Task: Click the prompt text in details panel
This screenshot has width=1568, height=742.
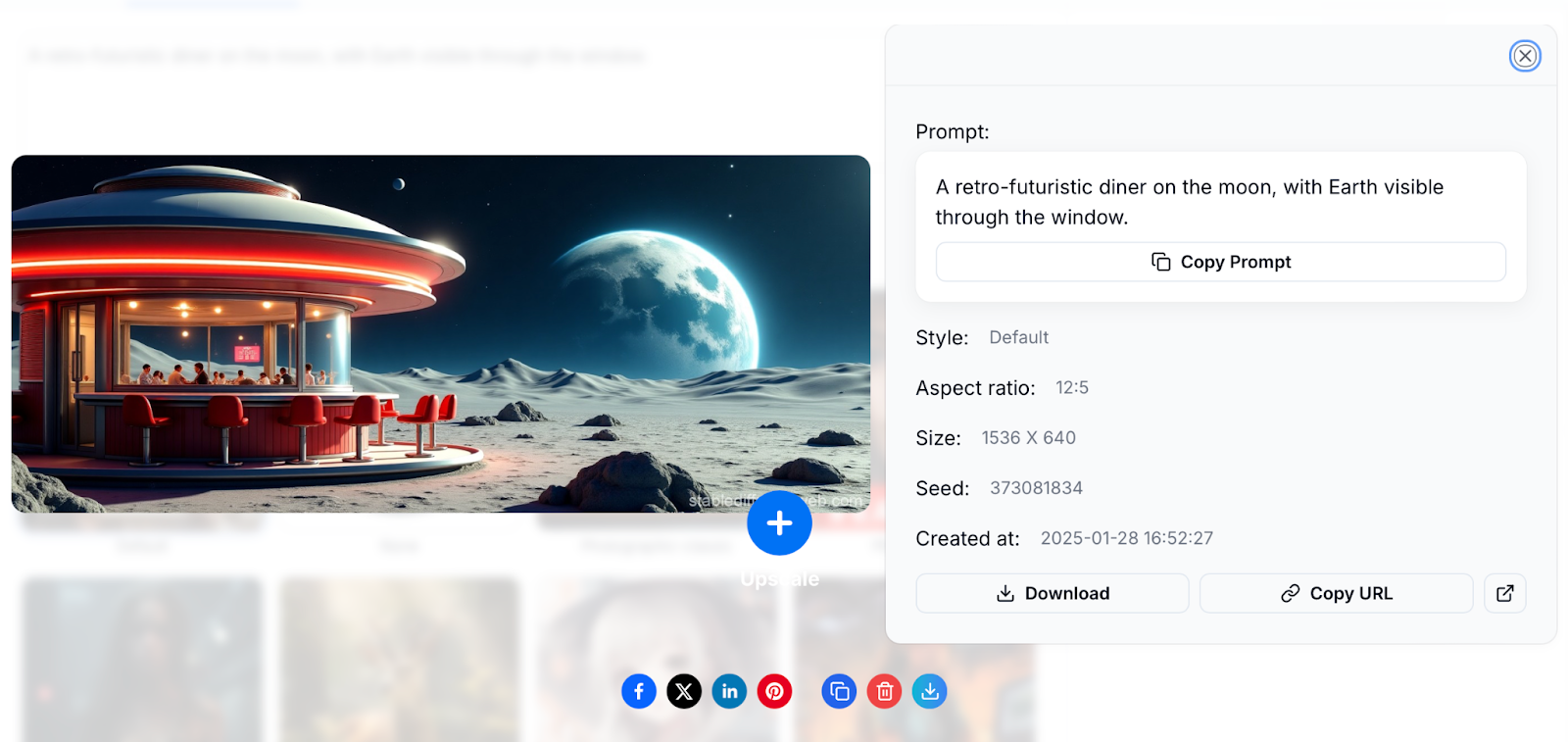Action: tap(1190, 202)
